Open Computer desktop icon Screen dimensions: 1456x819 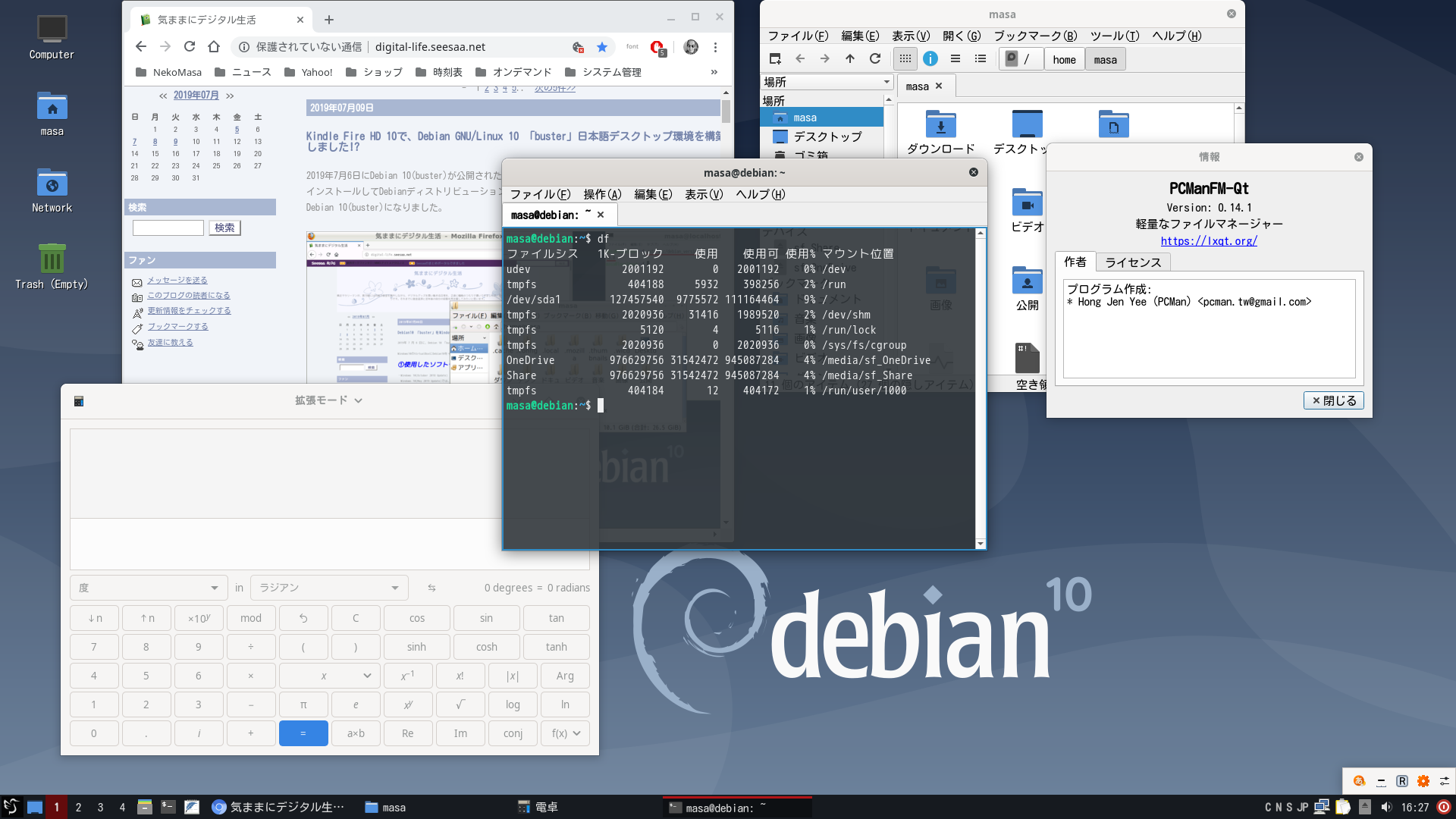pos(52,36)
